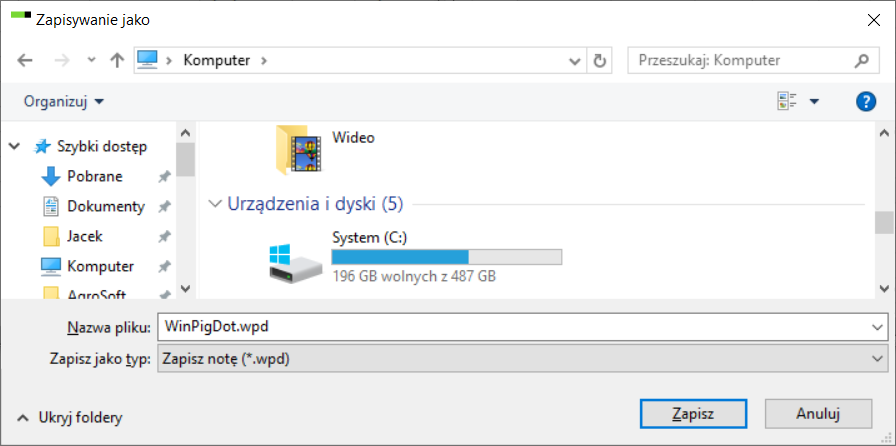Open the Wideo folder icon

(299, 149)
